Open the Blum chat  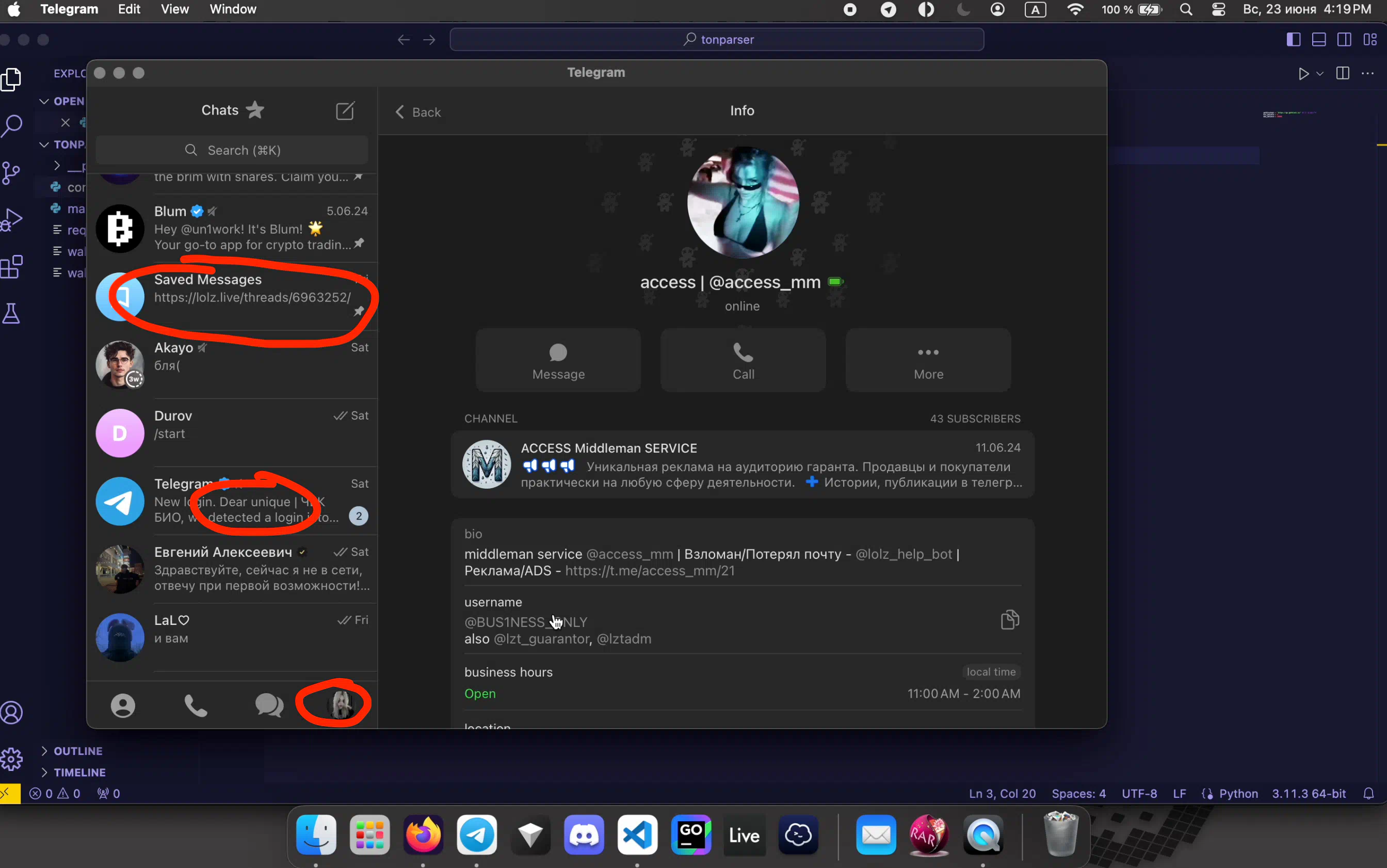coord(232,229)
